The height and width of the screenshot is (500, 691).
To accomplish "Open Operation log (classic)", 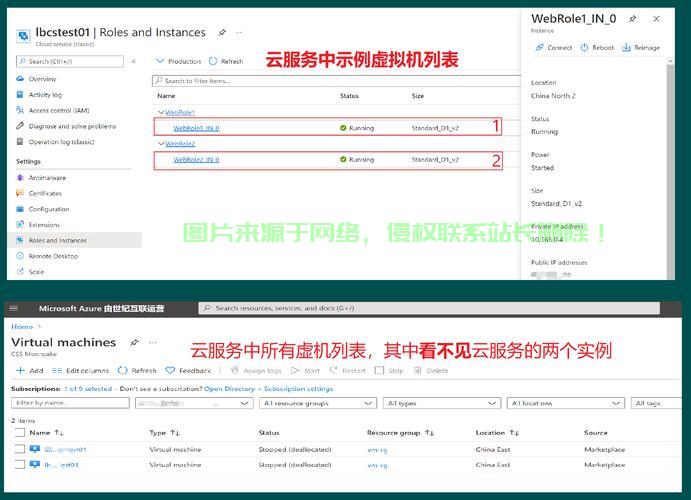I will point(61,142).
